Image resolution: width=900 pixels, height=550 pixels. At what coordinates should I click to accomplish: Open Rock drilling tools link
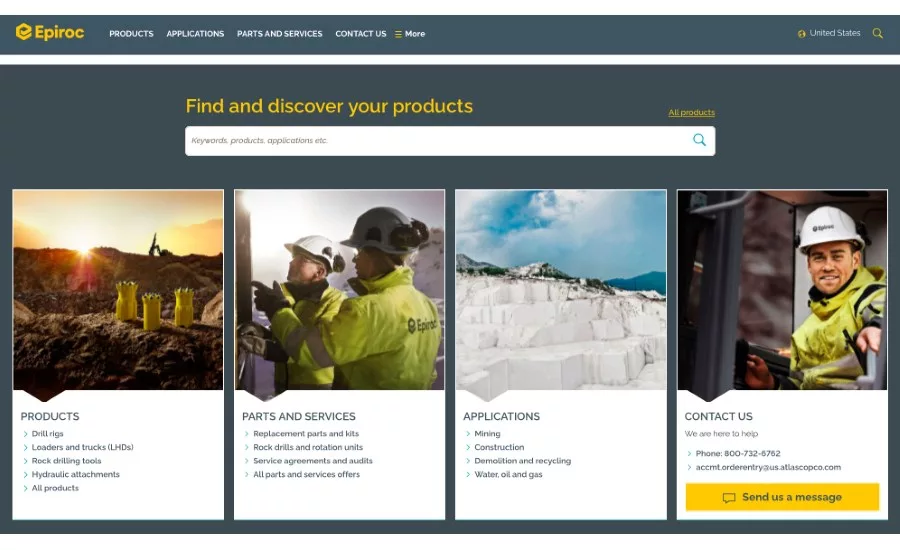pos(66,461)
